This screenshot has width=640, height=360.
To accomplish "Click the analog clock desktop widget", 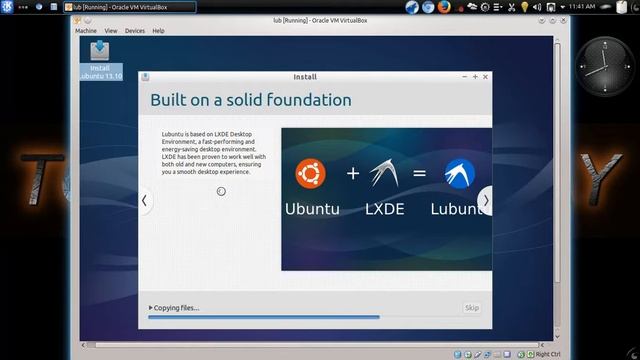I will (605, 67).
